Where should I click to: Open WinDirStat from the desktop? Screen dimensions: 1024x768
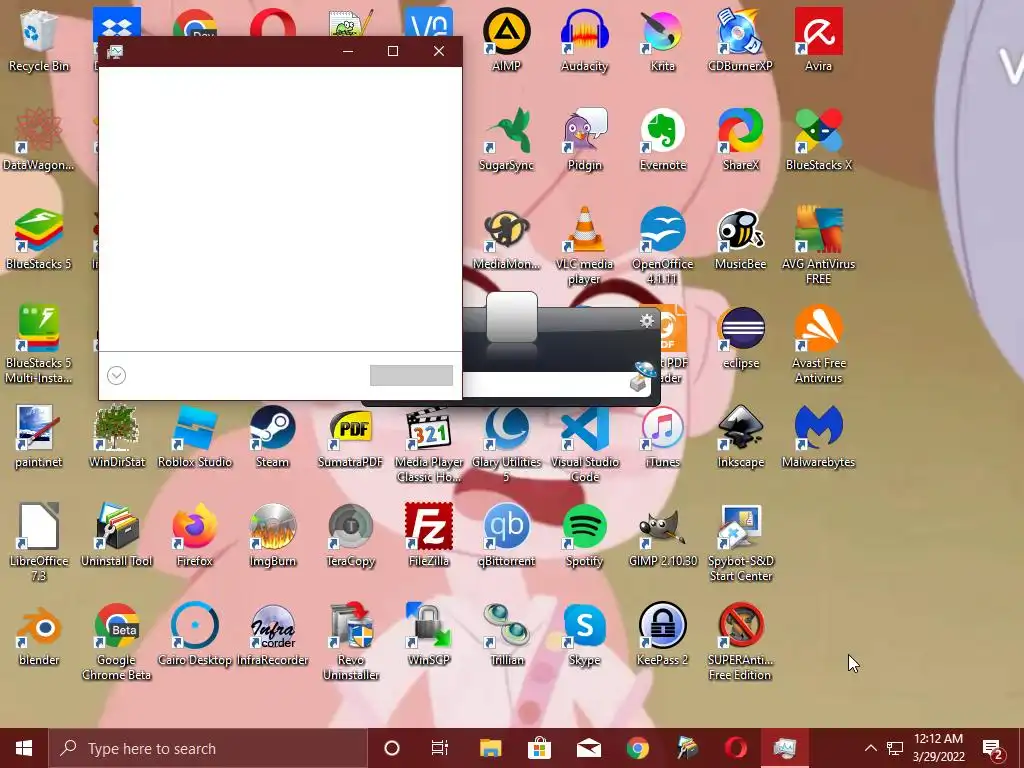pyautogui.click(x=116, y=437)
